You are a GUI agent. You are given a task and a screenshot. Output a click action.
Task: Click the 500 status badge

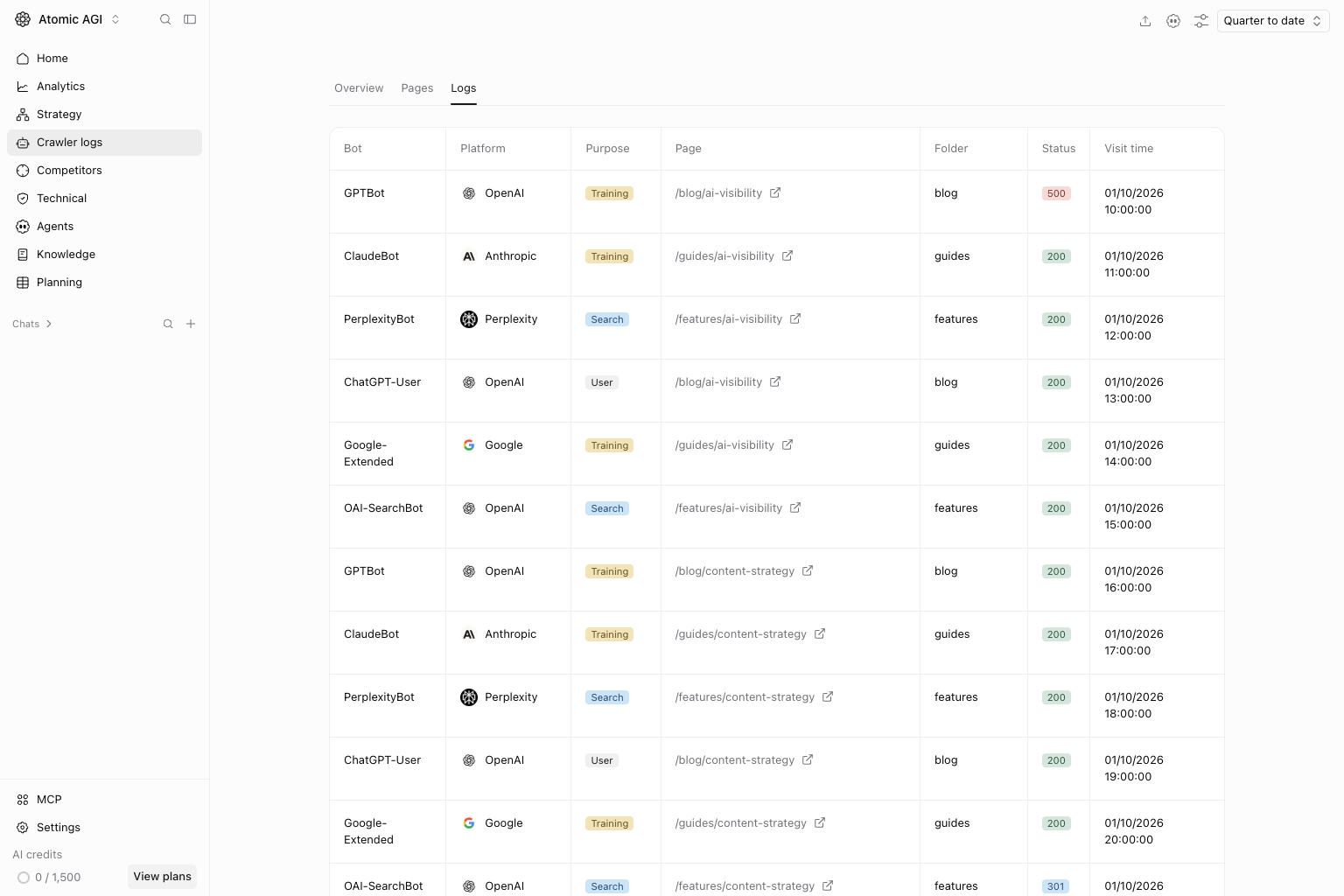pos(1056,193)
